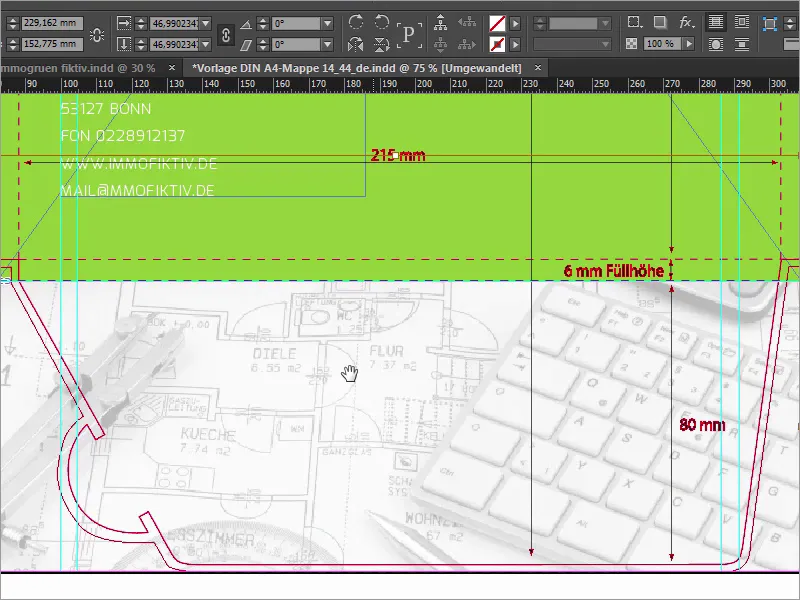Screen dimensions: 800x600
Task: Click the auto-fit frame icon
Action: [x=769, y=23]
